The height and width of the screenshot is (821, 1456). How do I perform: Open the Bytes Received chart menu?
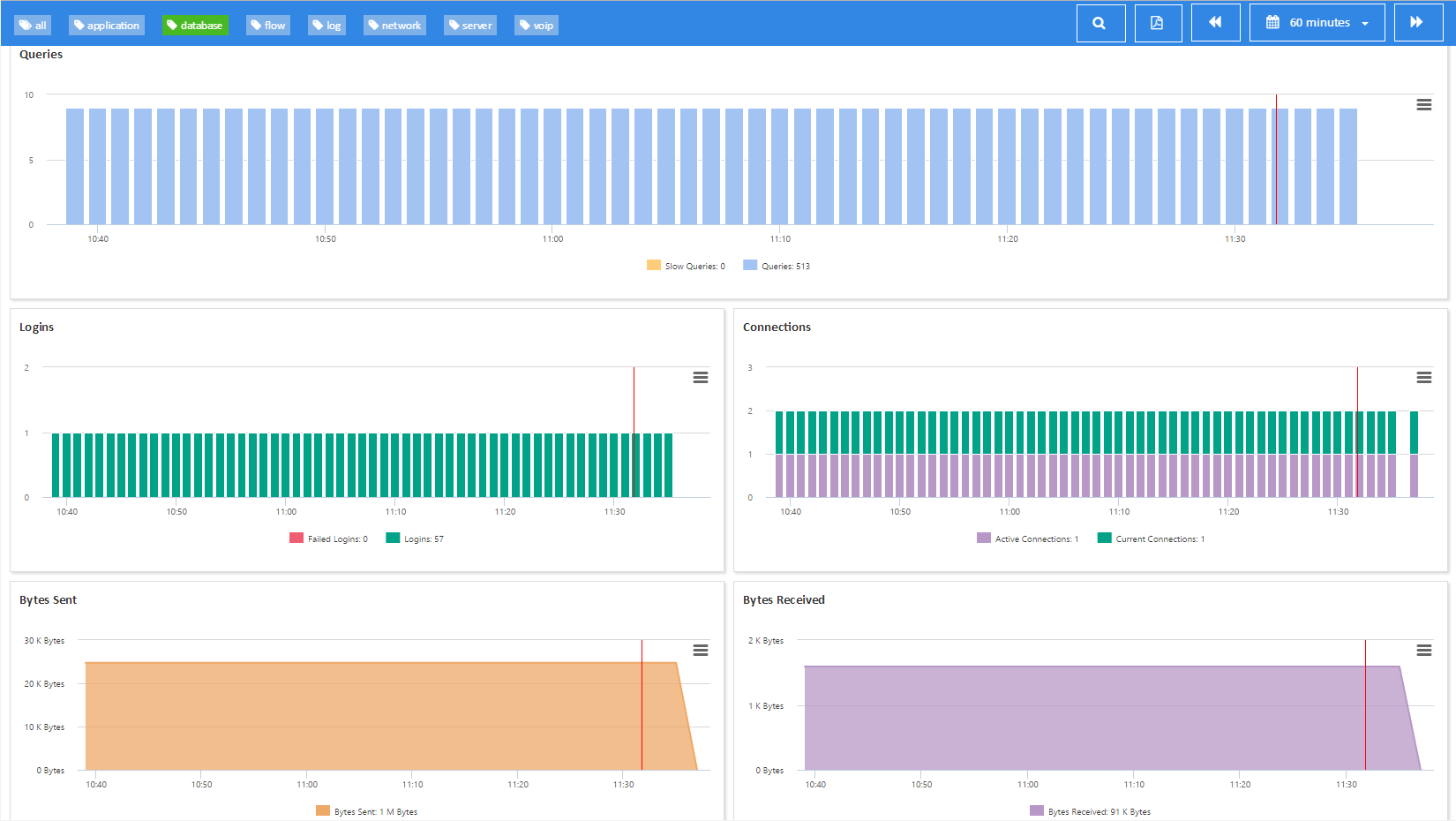[1423, 650]
